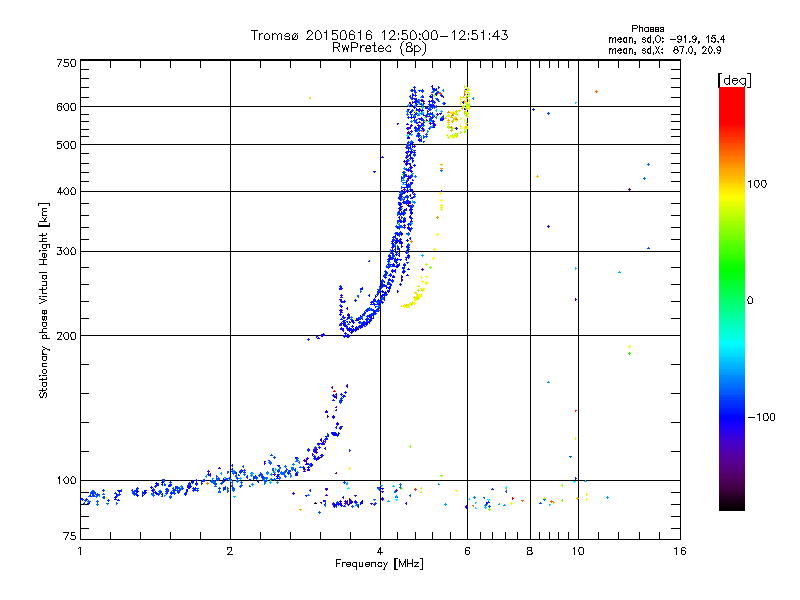Image resolution: width=800 pixels, height=600 pixels.
Task: Click the plot title Tromsø 20150616 12:50:00-12:51:43
Action: [x=379, y=35]
